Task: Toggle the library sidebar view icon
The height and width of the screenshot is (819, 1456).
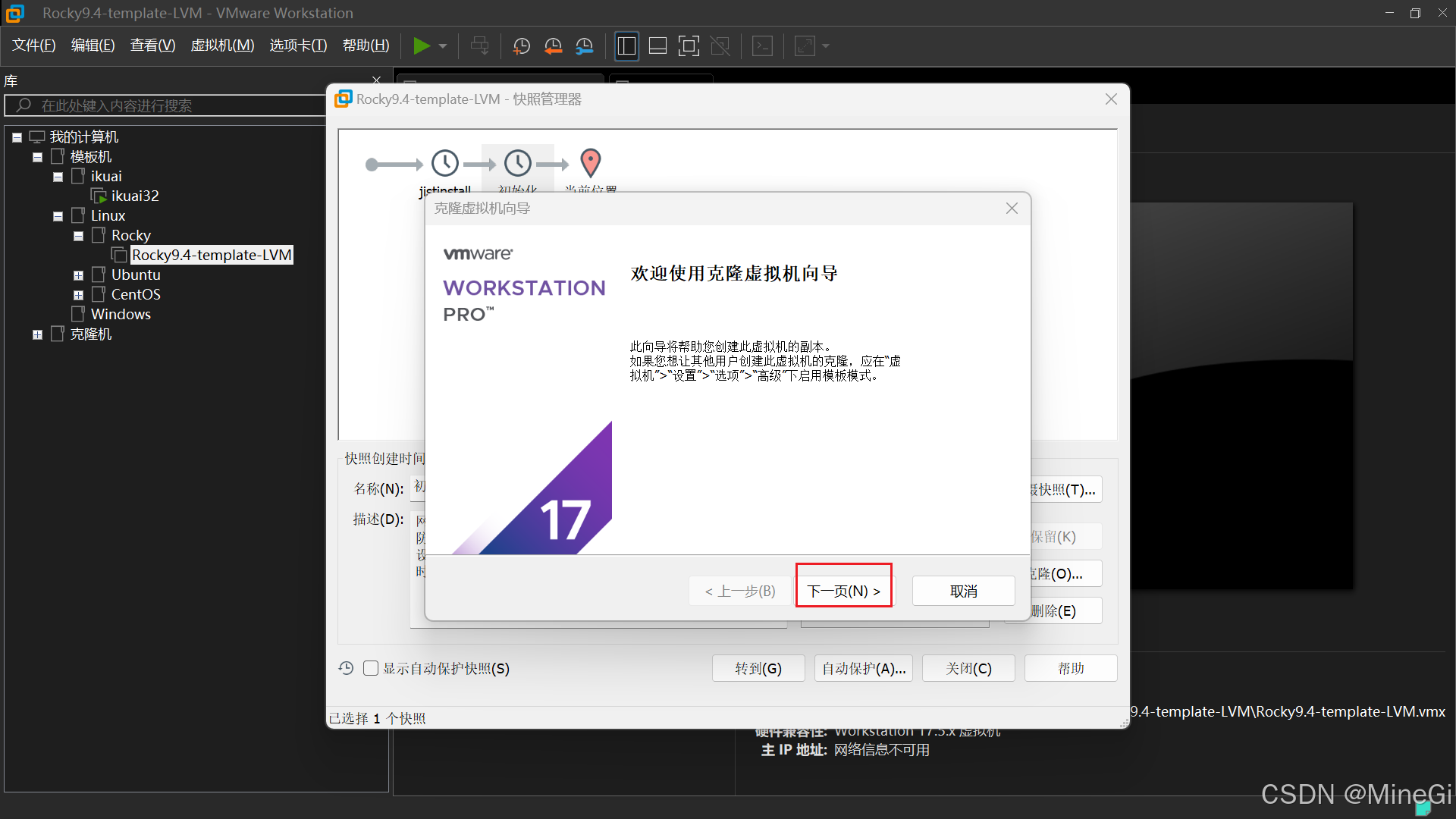Action: pyautogui.click(x=626, y=46)
